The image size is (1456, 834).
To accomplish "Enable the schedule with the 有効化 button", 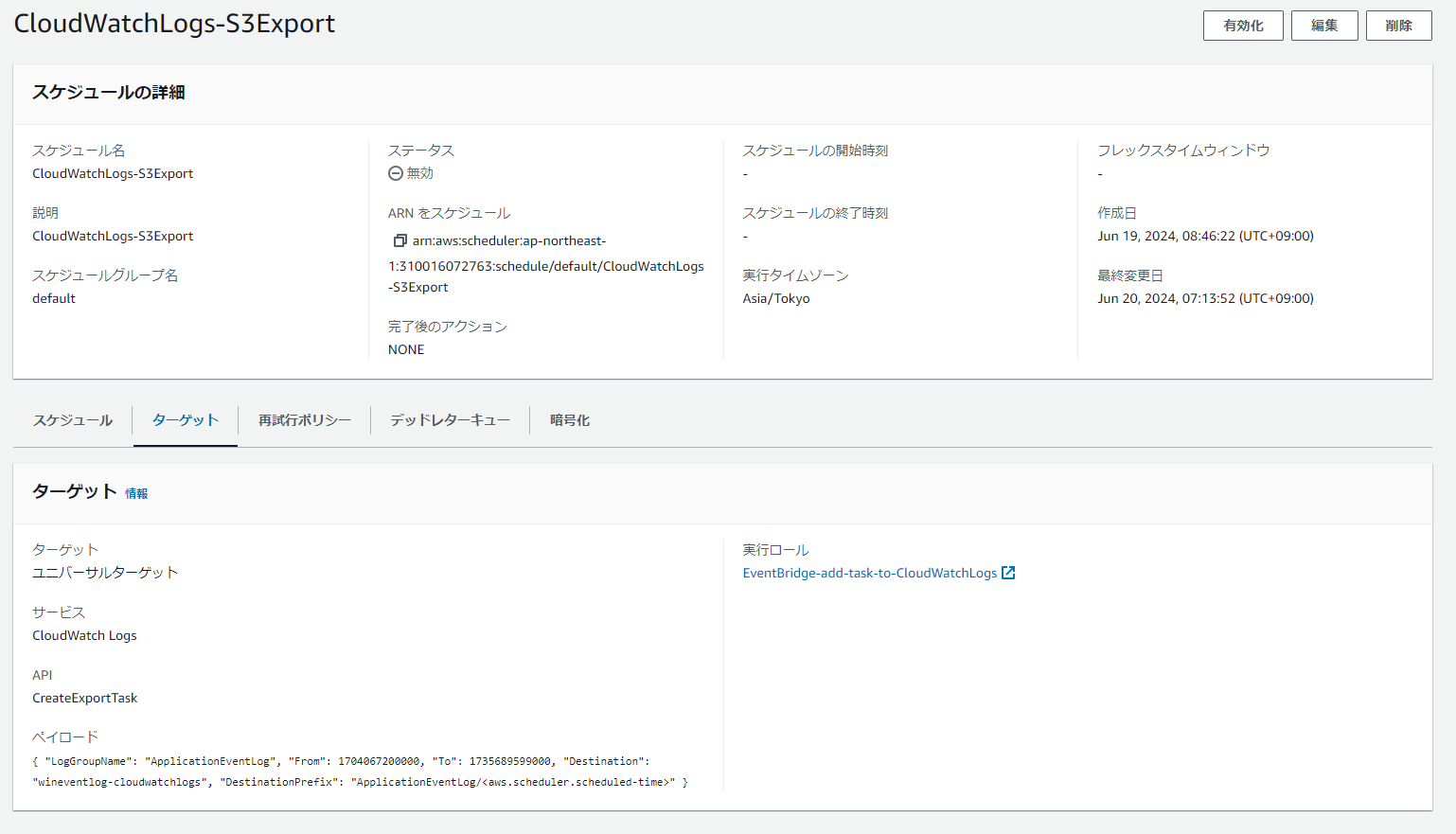I will click(1242, 25).
